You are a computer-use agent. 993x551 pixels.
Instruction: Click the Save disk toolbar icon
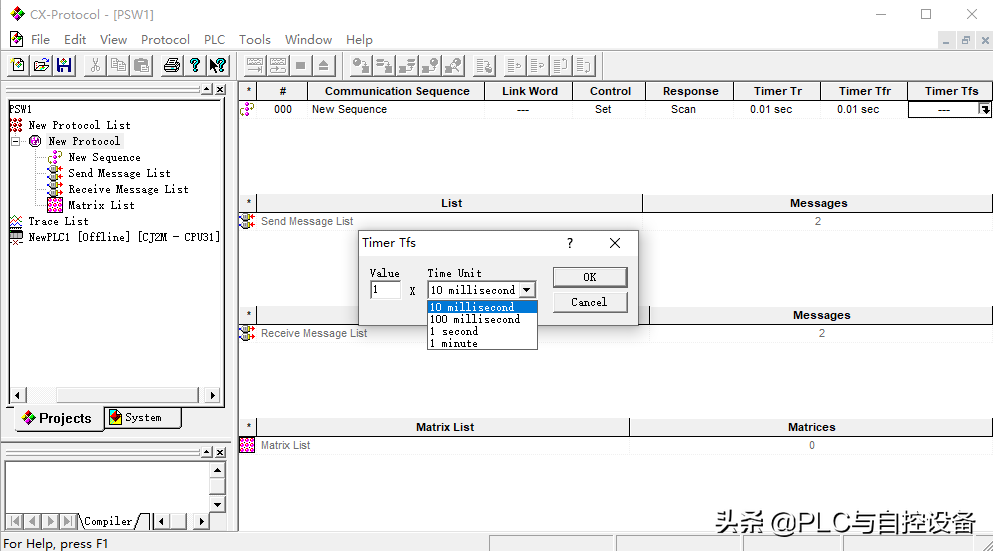point(64,65)
